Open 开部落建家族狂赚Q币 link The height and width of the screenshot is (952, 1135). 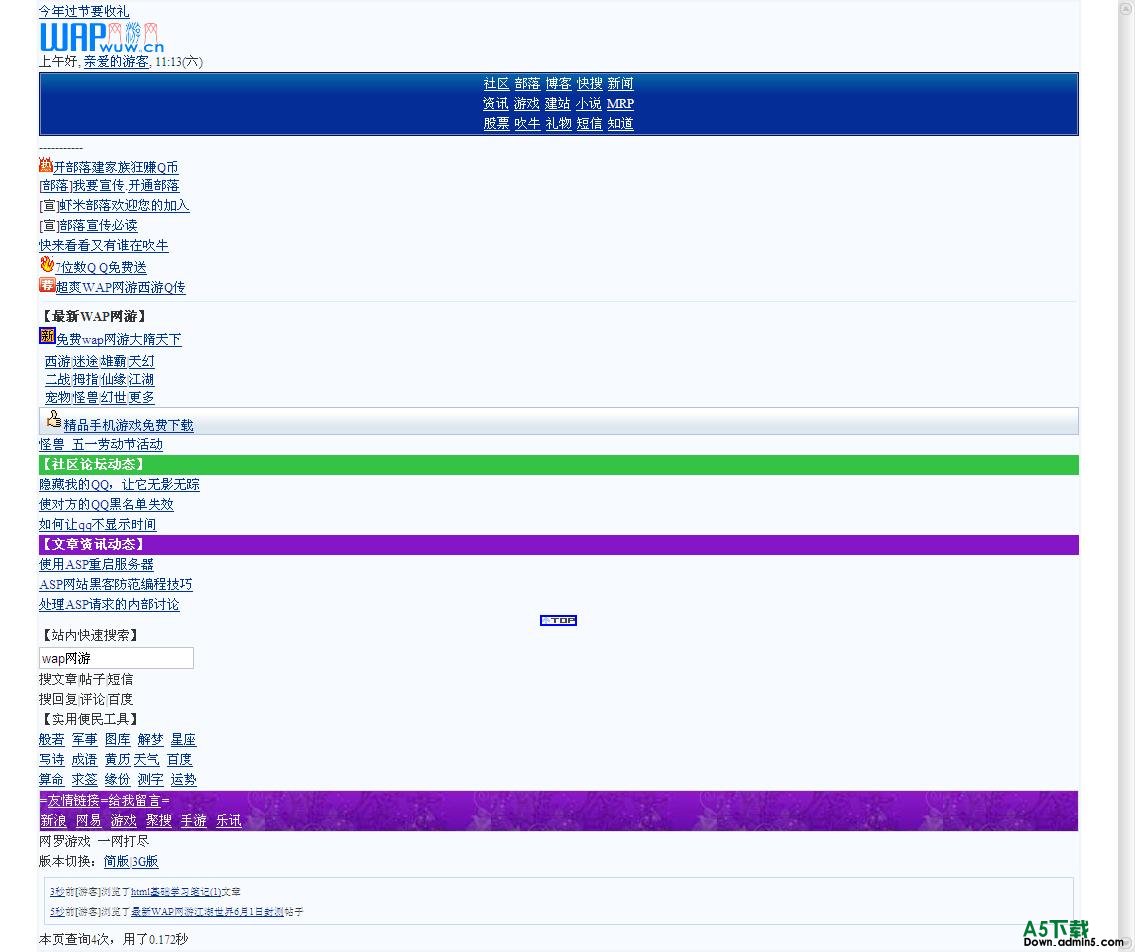(116, 167)
